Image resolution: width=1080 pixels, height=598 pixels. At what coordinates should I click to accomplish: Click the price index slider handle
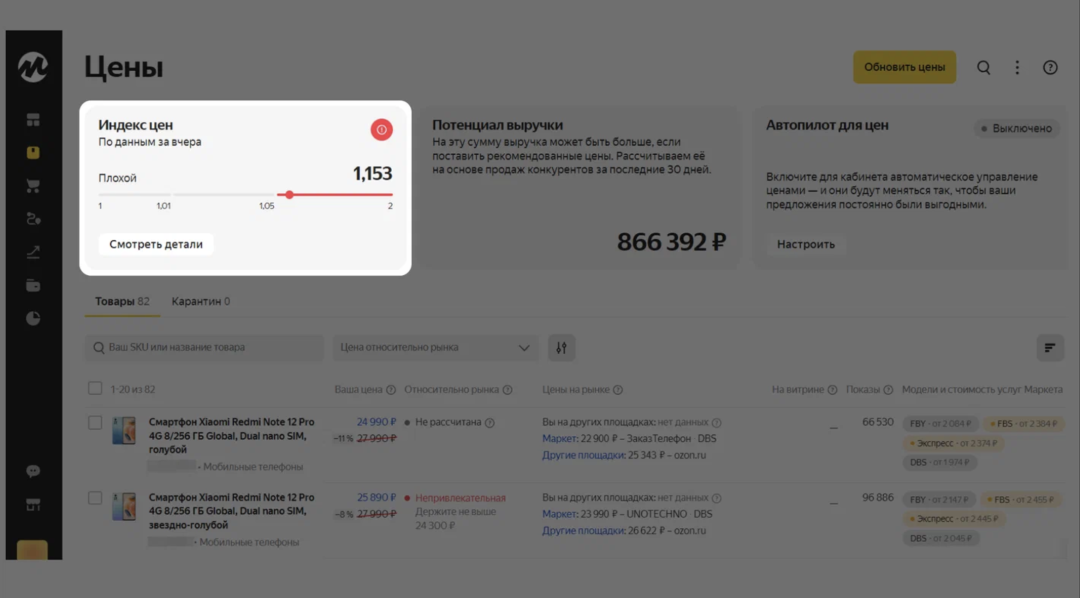click(x=289, y=195)
